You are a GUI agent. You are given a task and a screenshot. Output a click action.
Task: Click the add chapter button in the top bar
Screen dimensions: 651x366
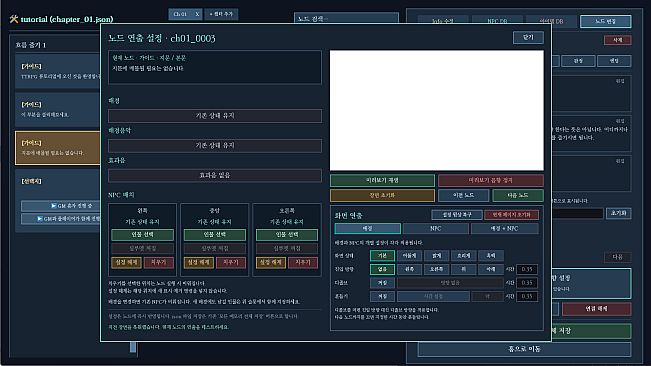[x=221, y=14]
